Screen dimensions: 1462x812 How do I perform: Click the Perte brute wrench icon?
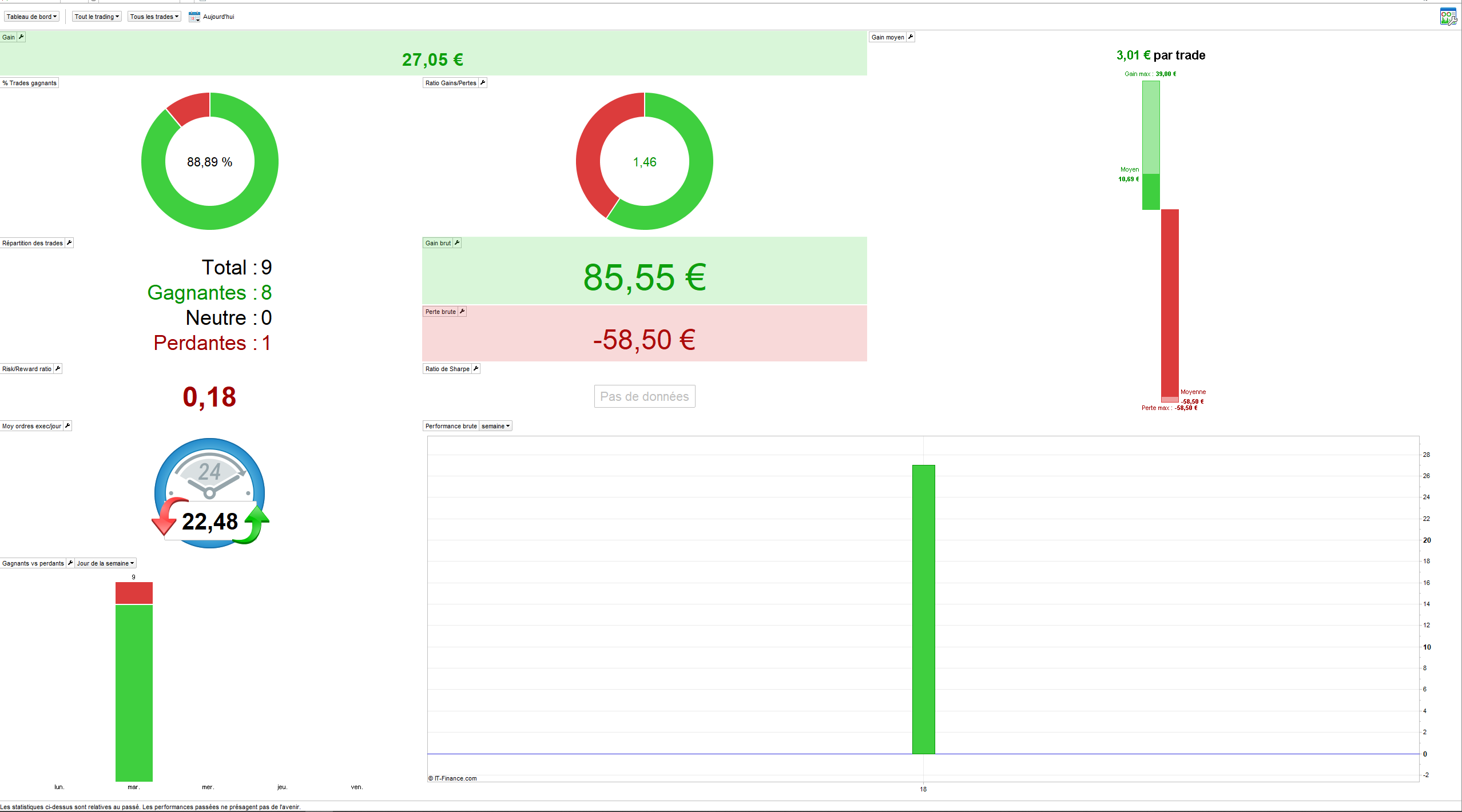[462, 312]
